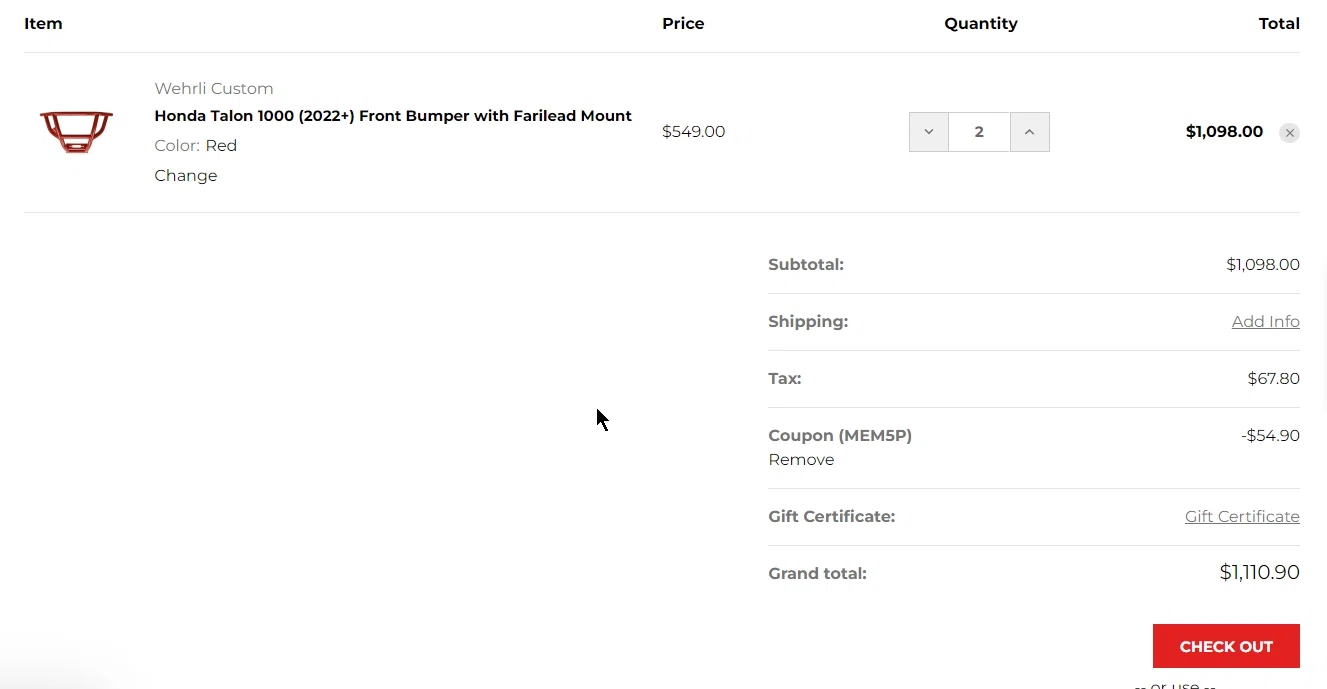Viewport: 1327px width, 689px height.
Task: Click the coupon discount -$54.90
Action: point(1270,436)
